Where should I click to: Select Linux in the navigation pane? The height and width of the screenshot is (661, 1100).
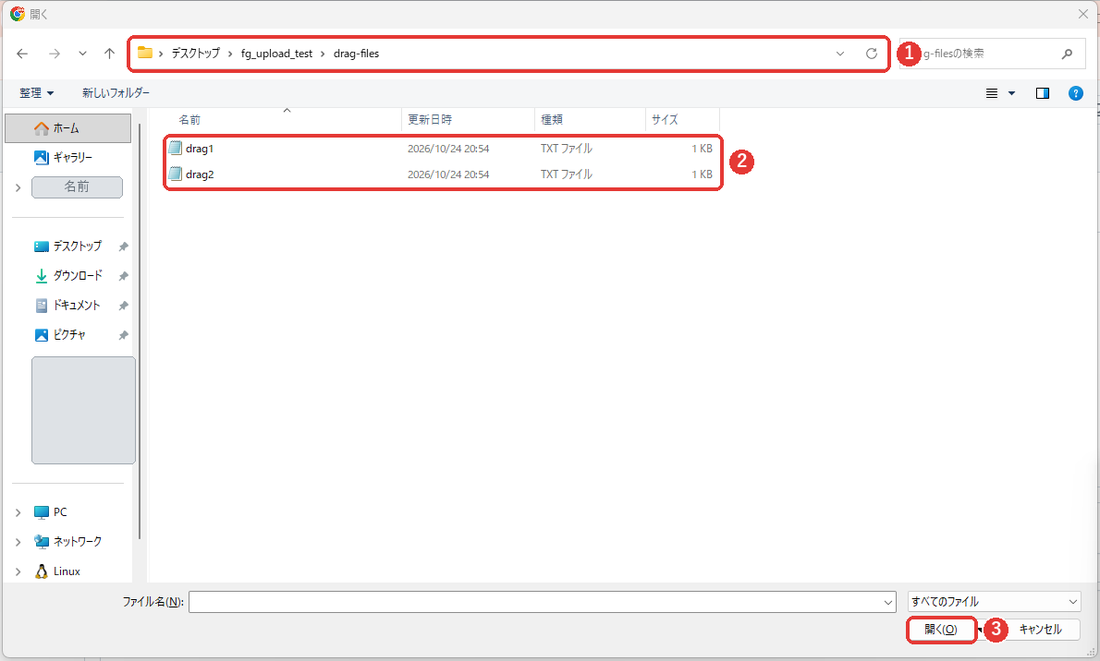pyautogui.click(x=58, y=571)
